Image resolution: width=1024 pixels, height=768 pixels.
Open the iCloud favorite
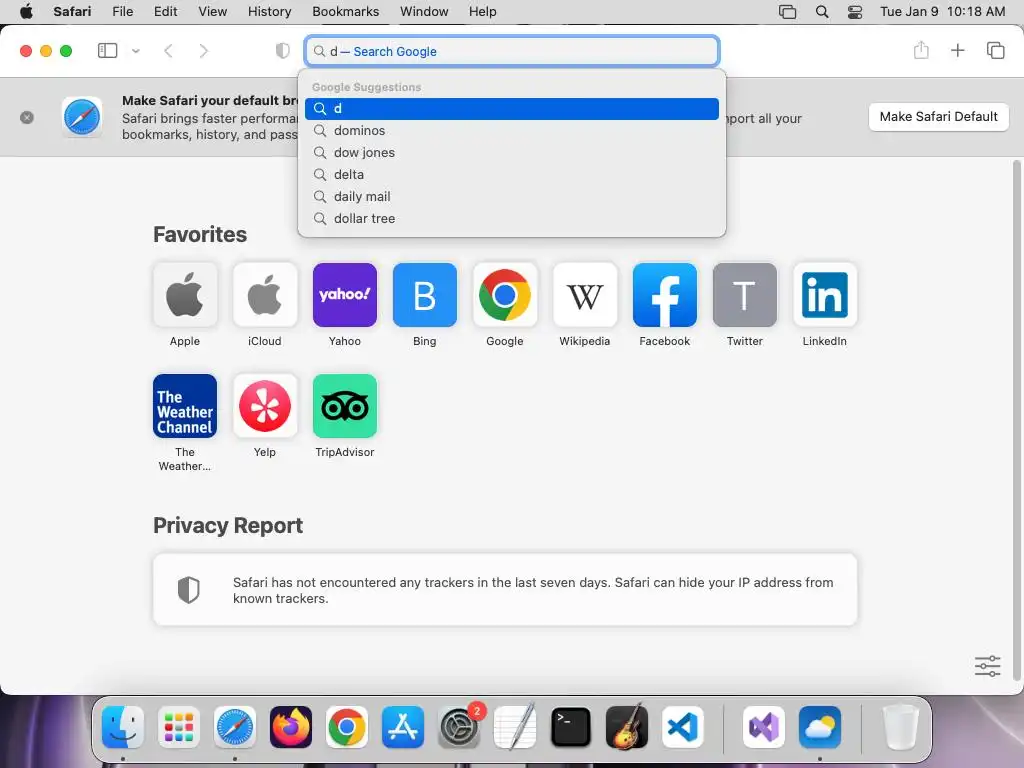(x=264, y=295)
